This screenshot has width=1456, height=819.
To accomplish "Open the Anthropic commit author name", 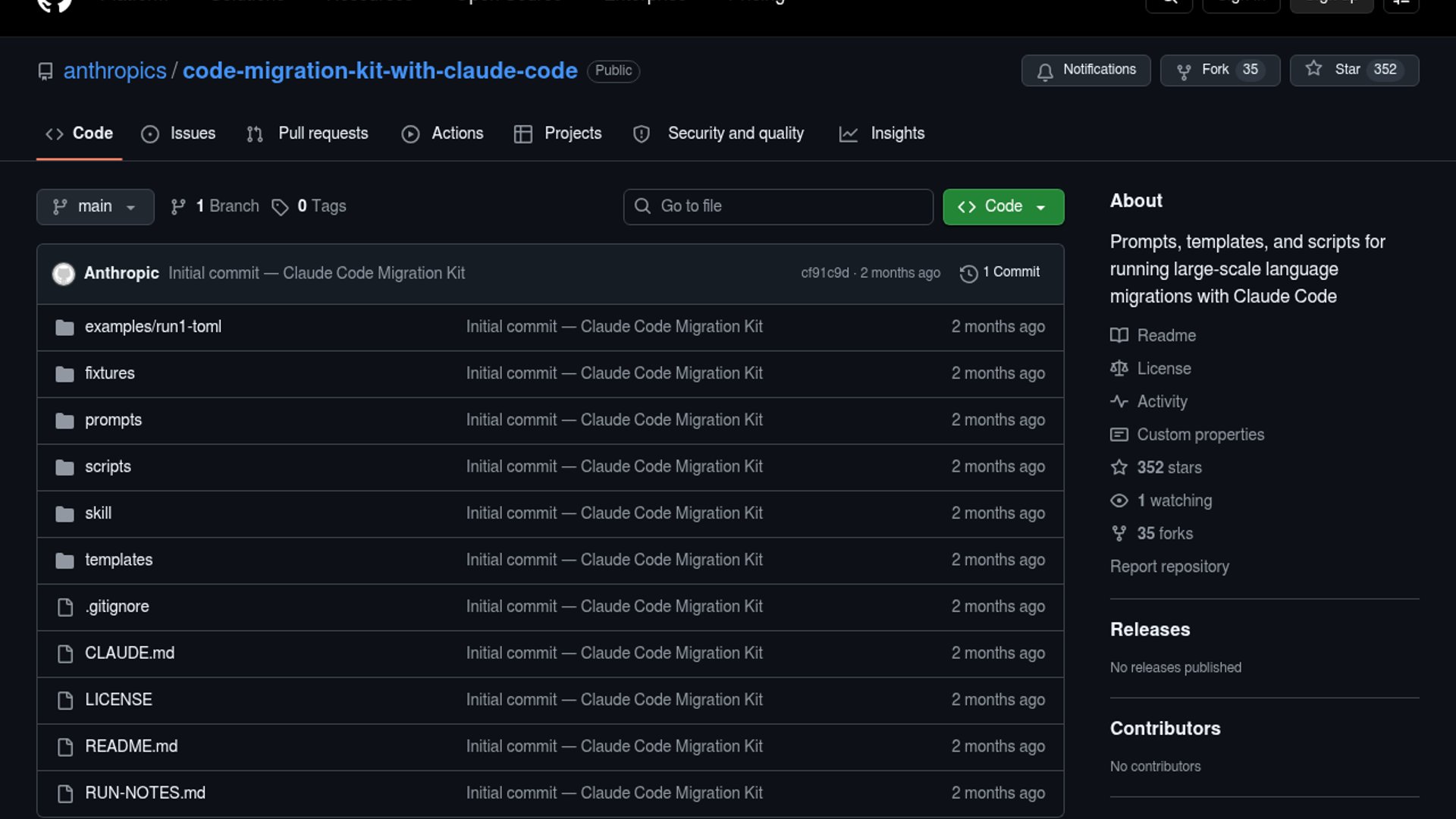I will coord(121,273).
